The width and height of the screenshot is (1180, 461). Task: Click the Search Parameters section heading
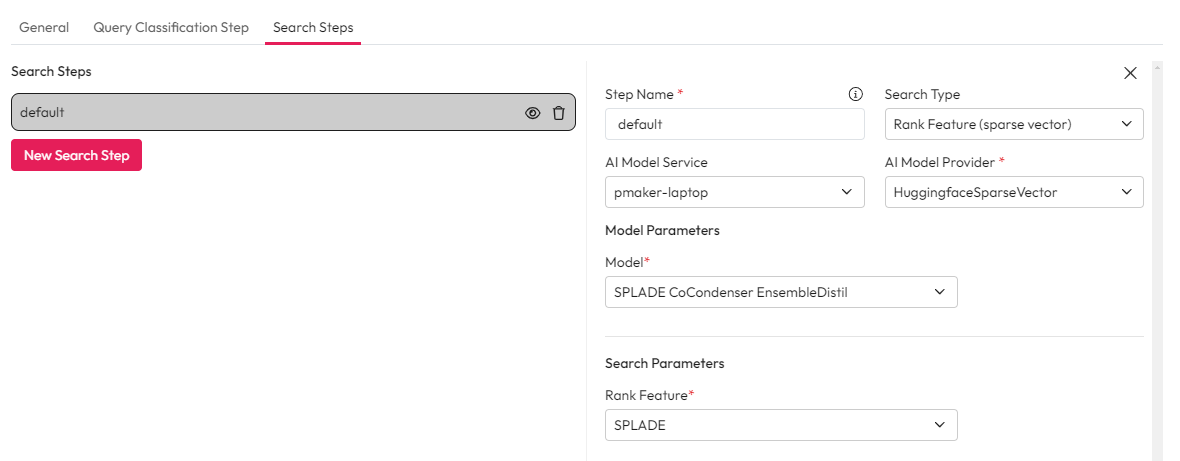pos(664,363)
